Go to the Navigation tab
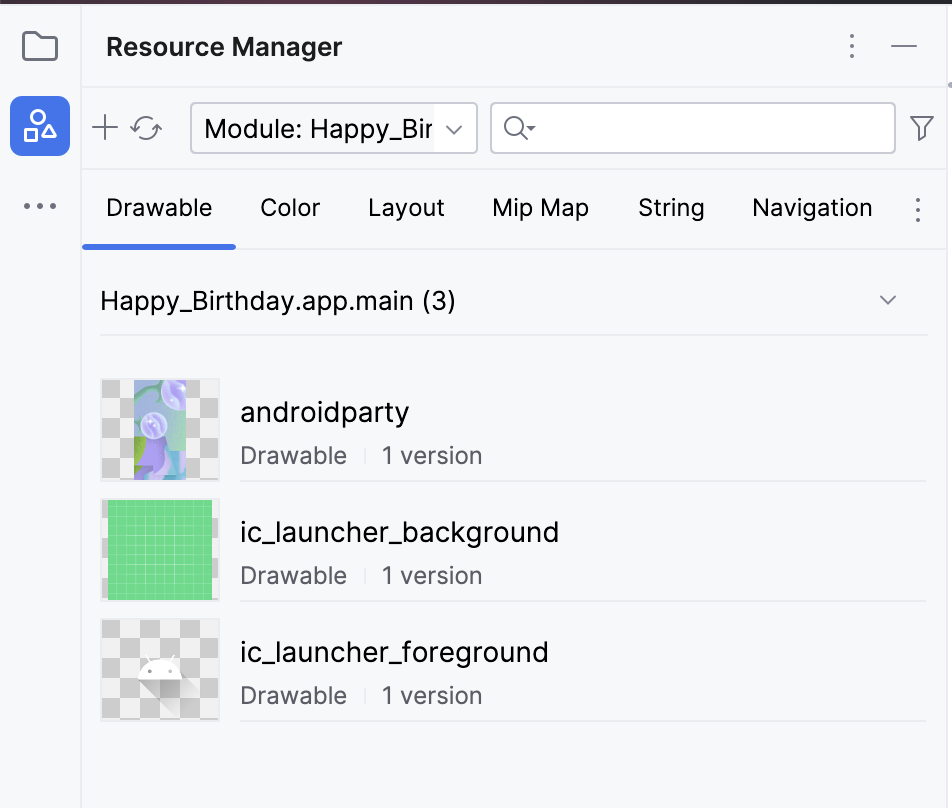The image size is (952, 808). coord(812,208)
